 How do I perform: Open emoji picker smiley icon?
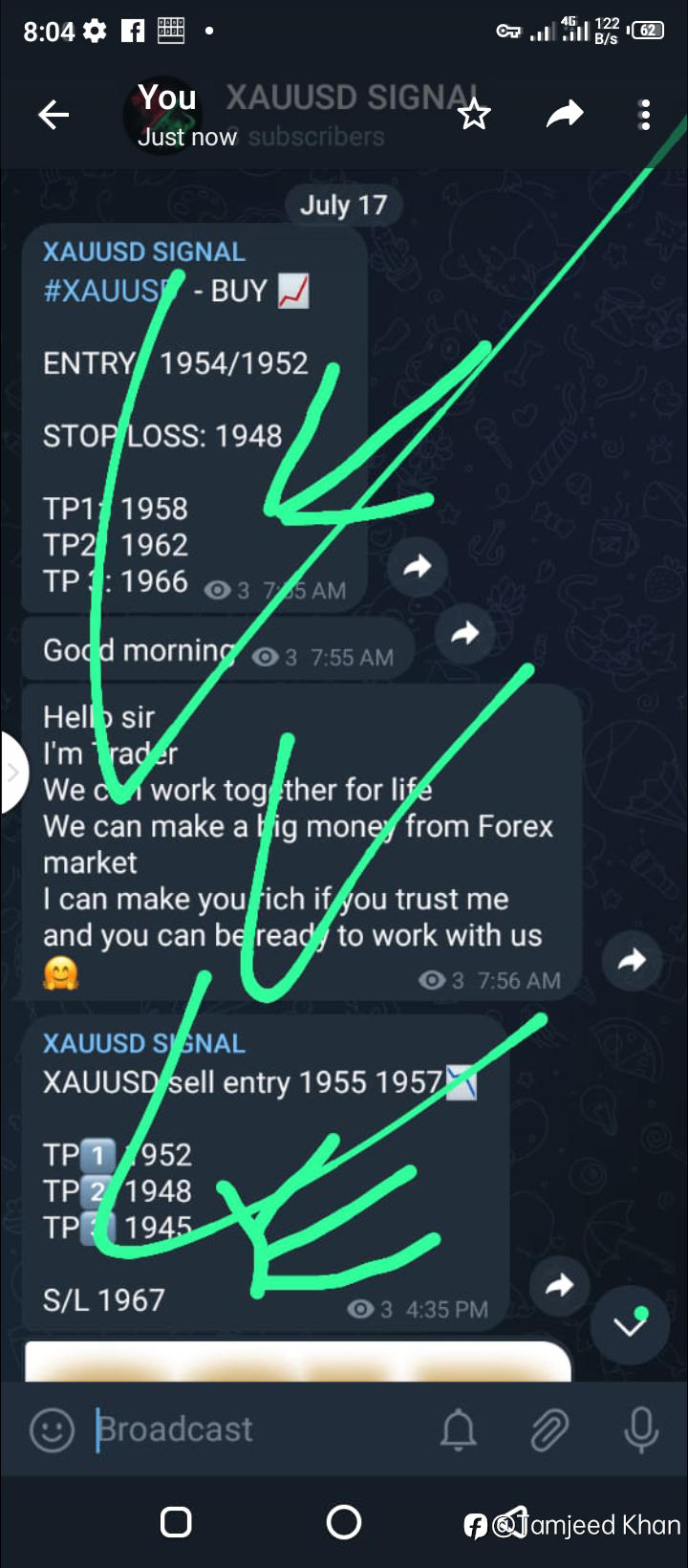(52, 1430)
